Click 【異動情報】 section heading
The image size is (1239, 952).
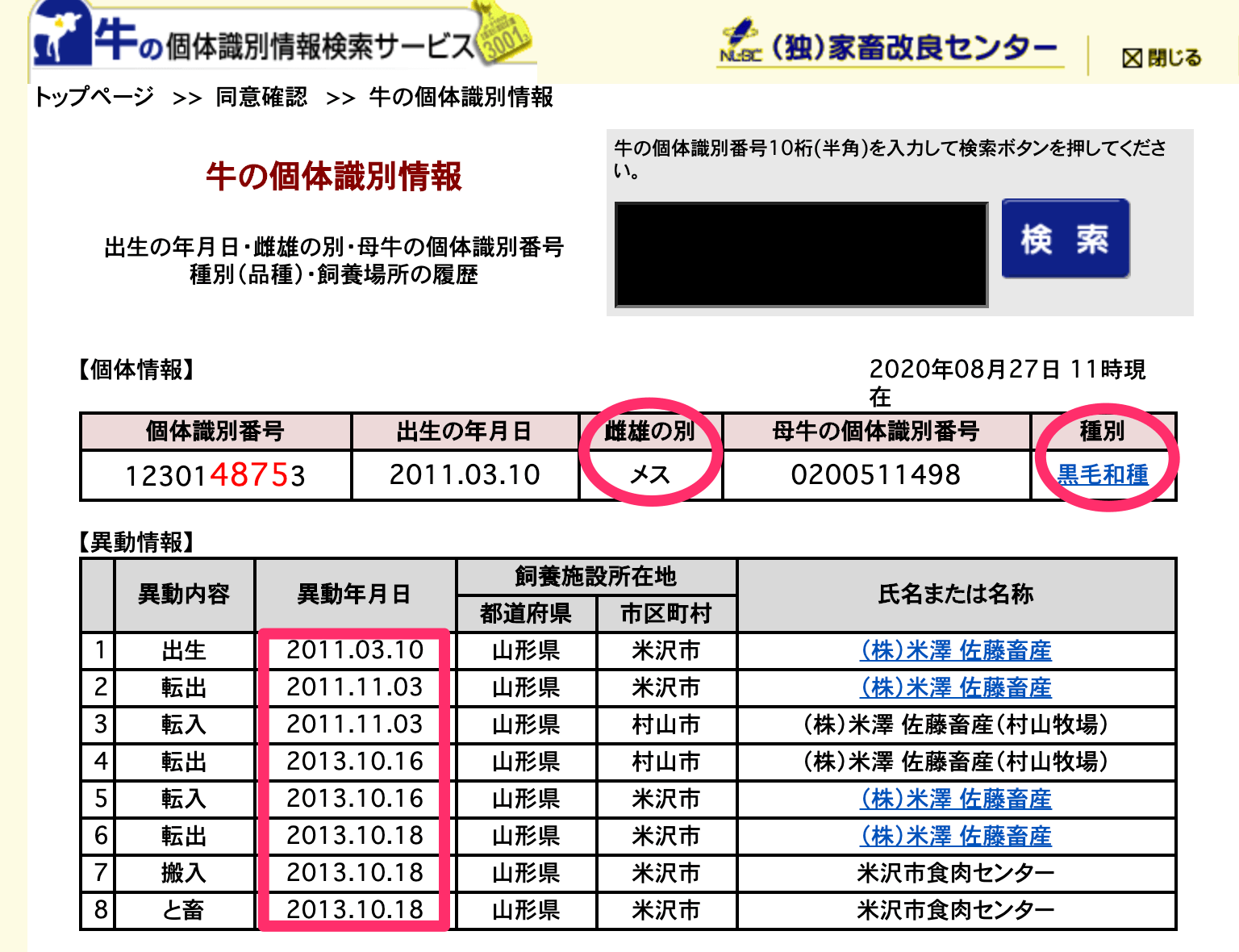tap(136, 542)
